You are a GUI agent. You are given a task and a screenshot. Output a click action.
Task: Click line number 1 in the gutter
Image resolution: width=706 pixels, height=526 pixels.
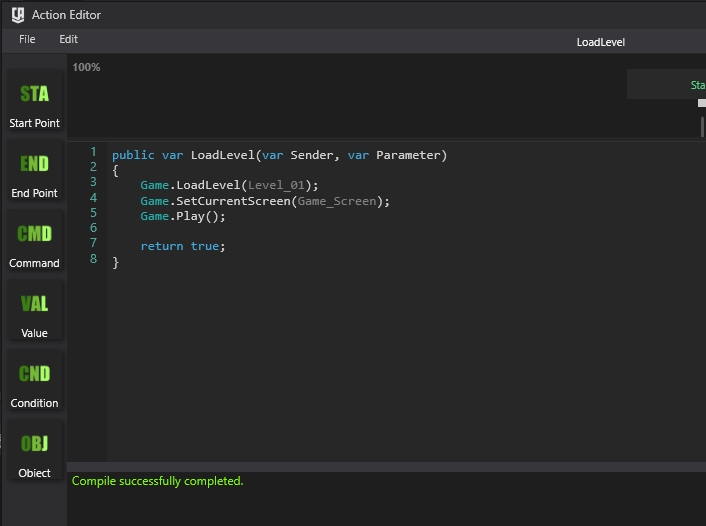[x=93, y=152]
